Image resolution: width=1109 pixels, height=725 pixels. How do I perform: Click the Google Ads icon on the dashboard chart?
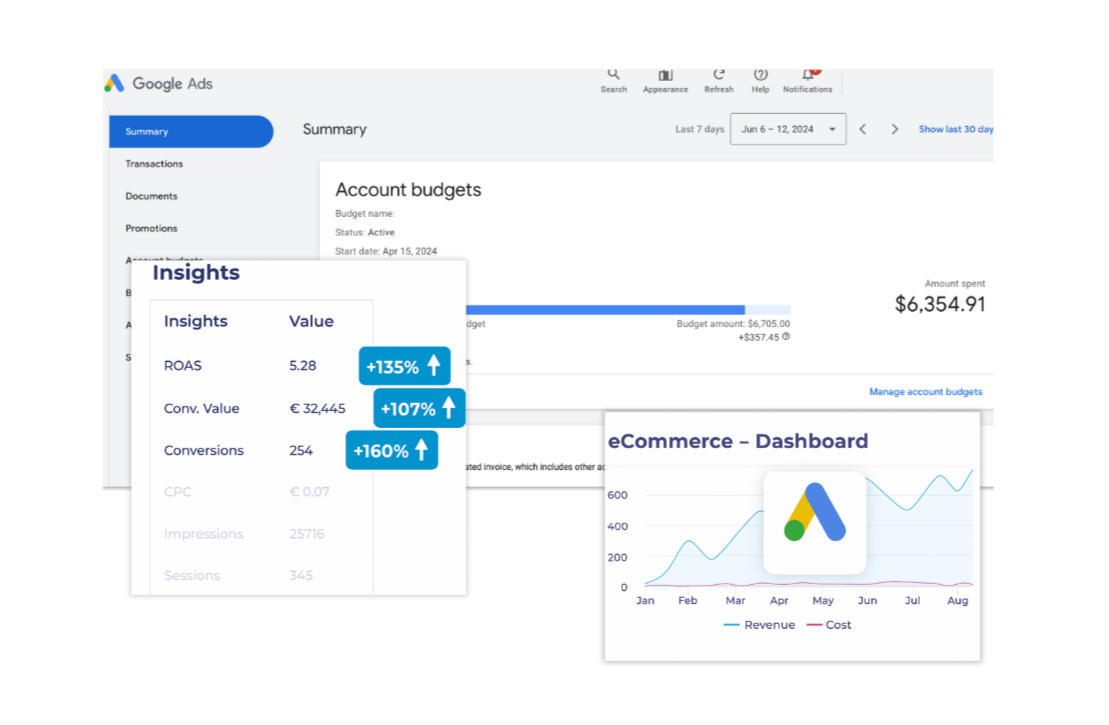coord(814,522)
